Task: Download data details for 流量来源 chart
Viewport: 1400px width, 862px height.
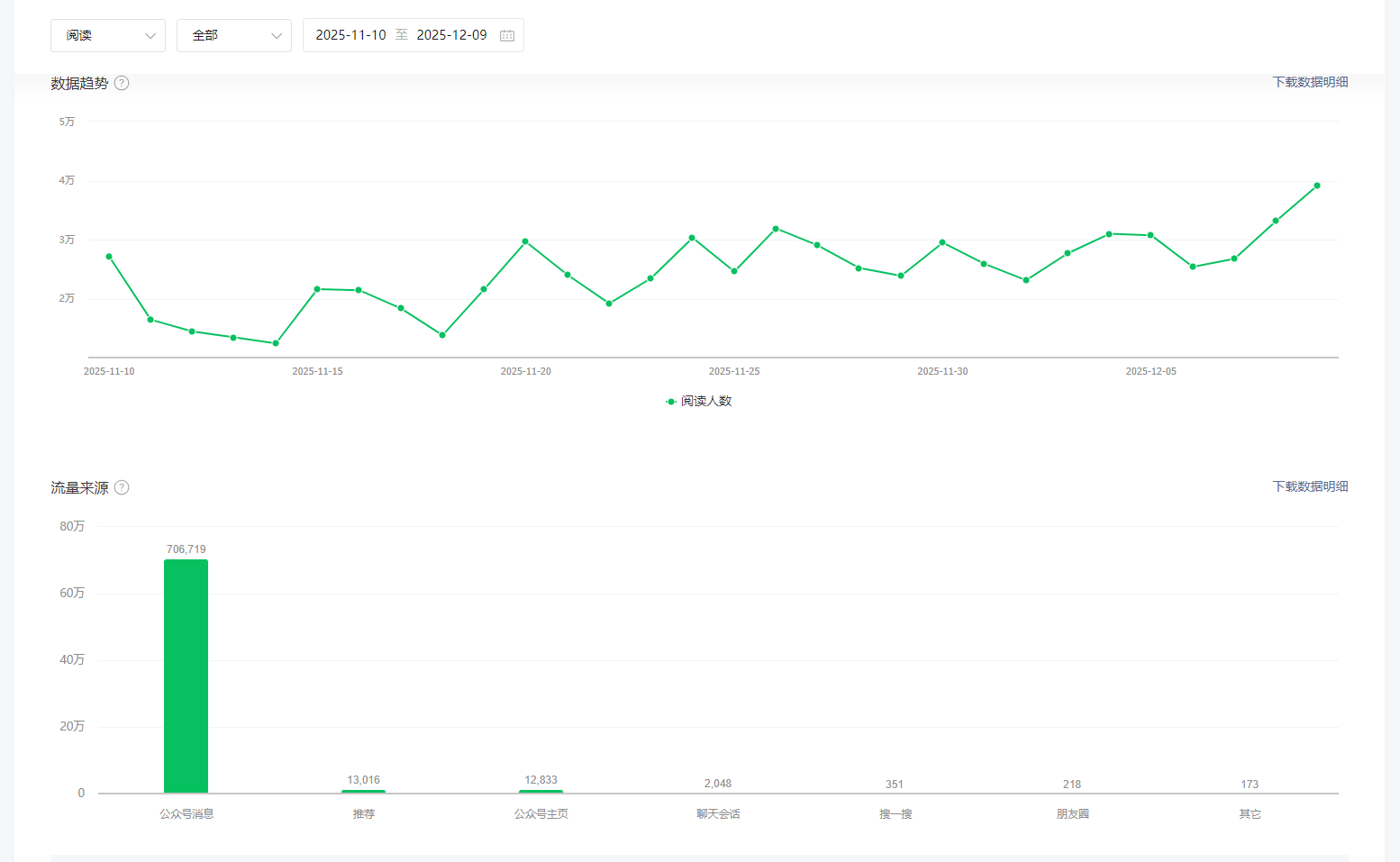Action: coord(1310,486)
